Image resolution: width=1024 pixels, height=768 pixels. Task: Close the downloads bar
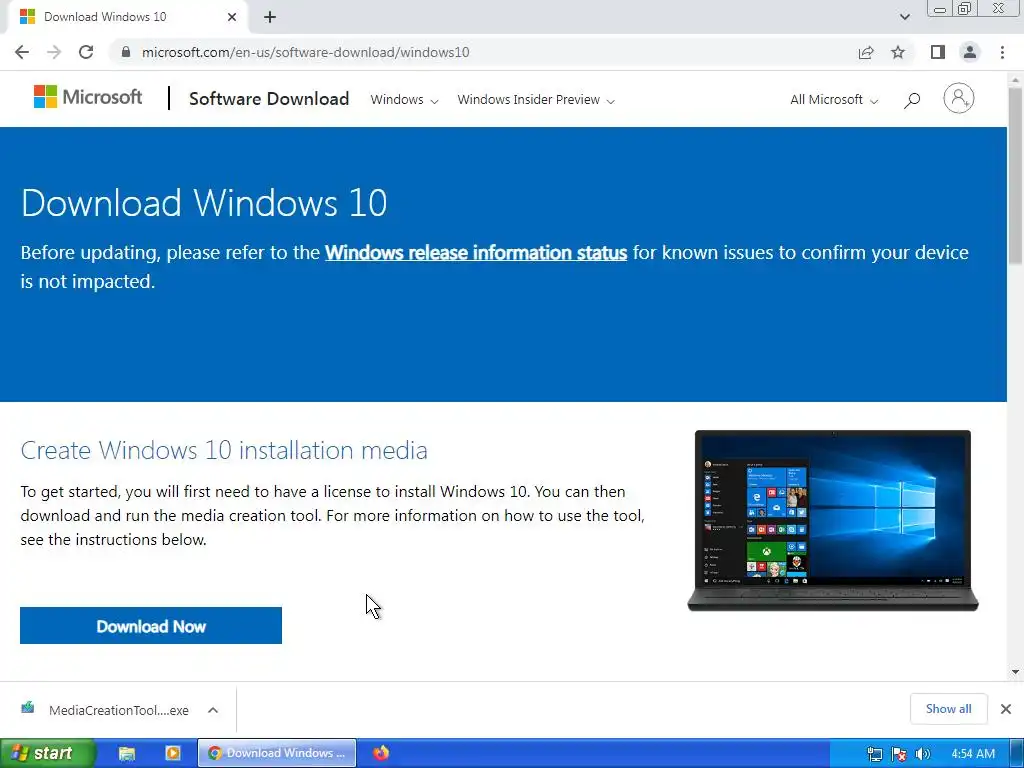tap(1006, 709)
